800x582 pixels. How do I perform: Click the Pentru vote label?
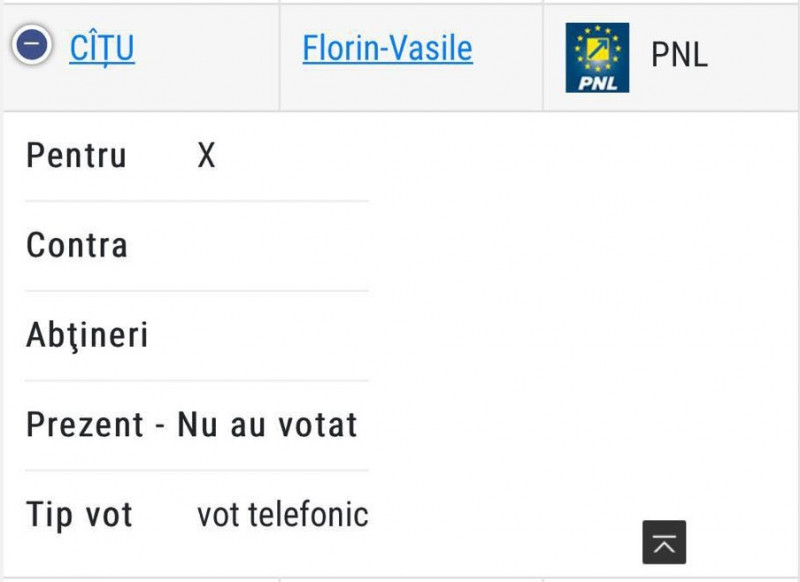pyautogui.click(x=76, y=155)
